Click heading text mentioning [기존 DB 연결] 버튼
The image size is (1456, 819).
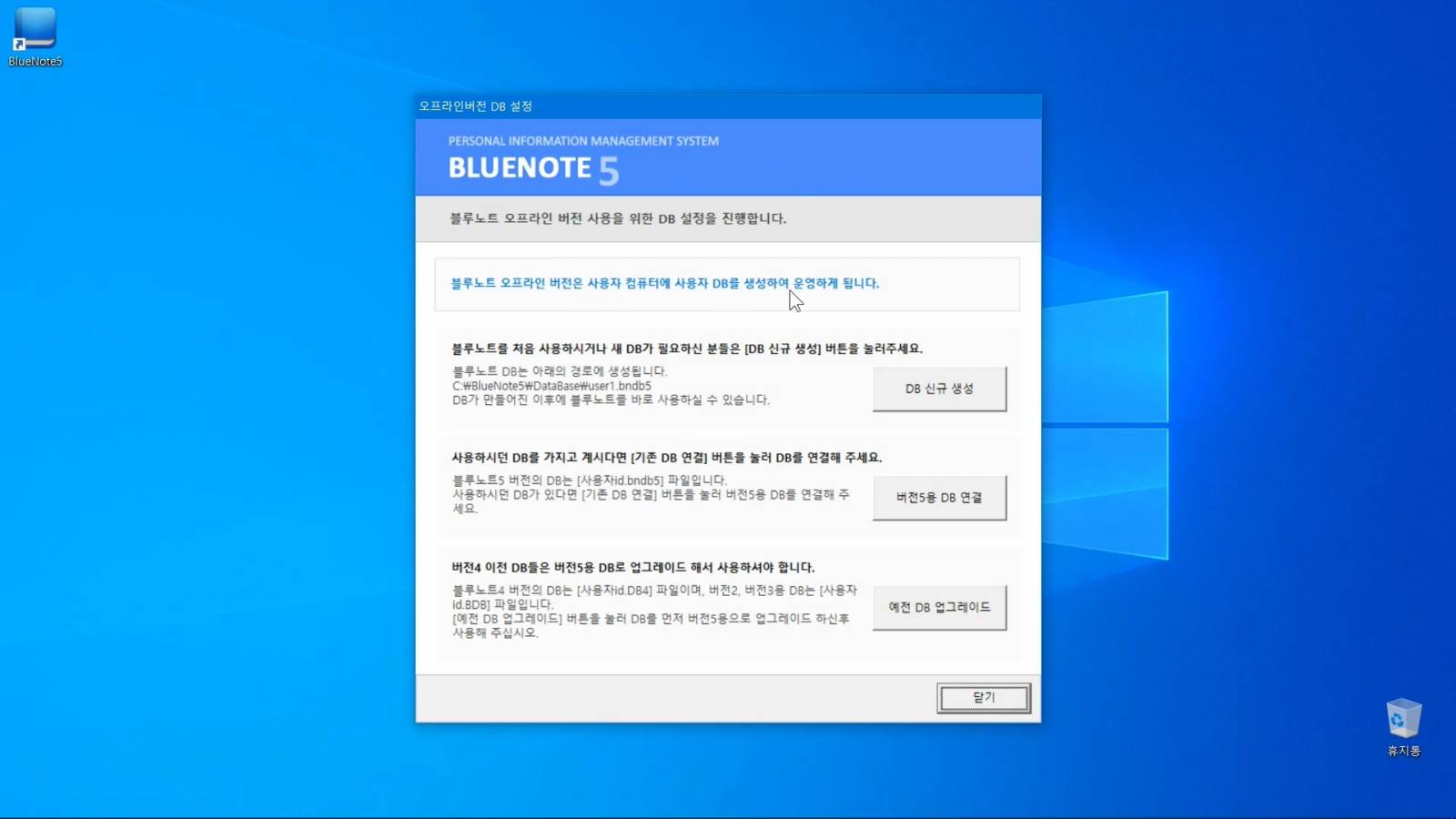(667, 458)
